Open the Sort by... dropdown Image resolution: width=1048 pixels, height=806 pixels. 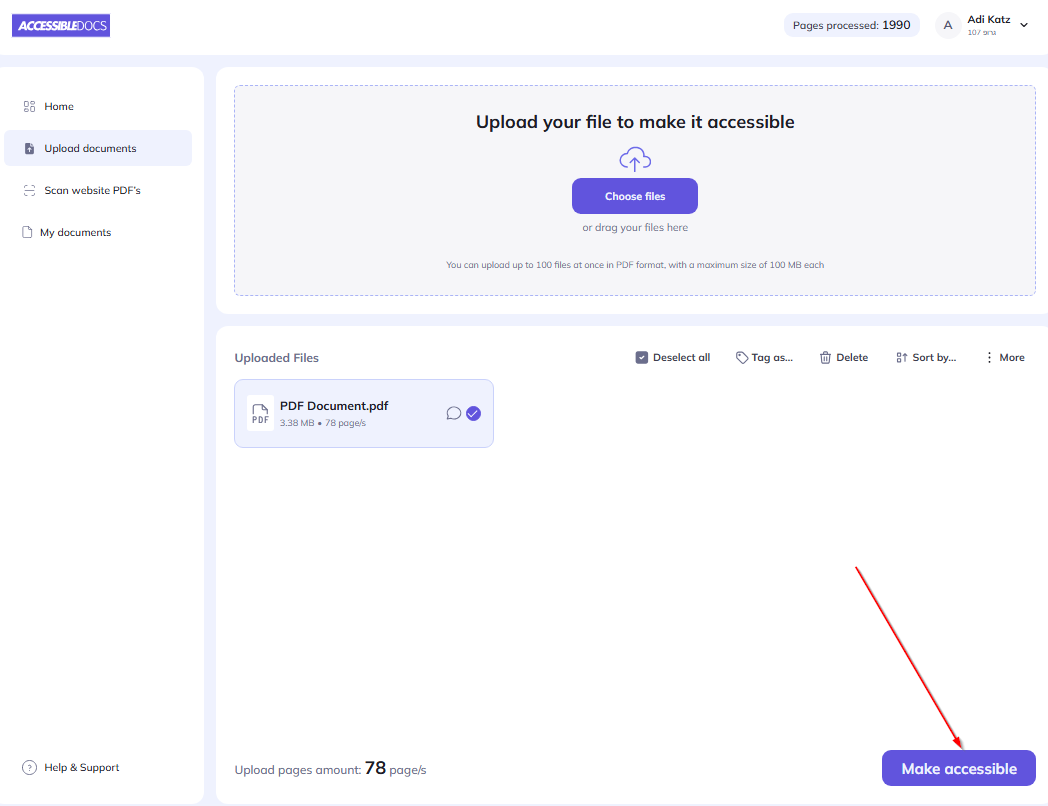coord(925,357)
